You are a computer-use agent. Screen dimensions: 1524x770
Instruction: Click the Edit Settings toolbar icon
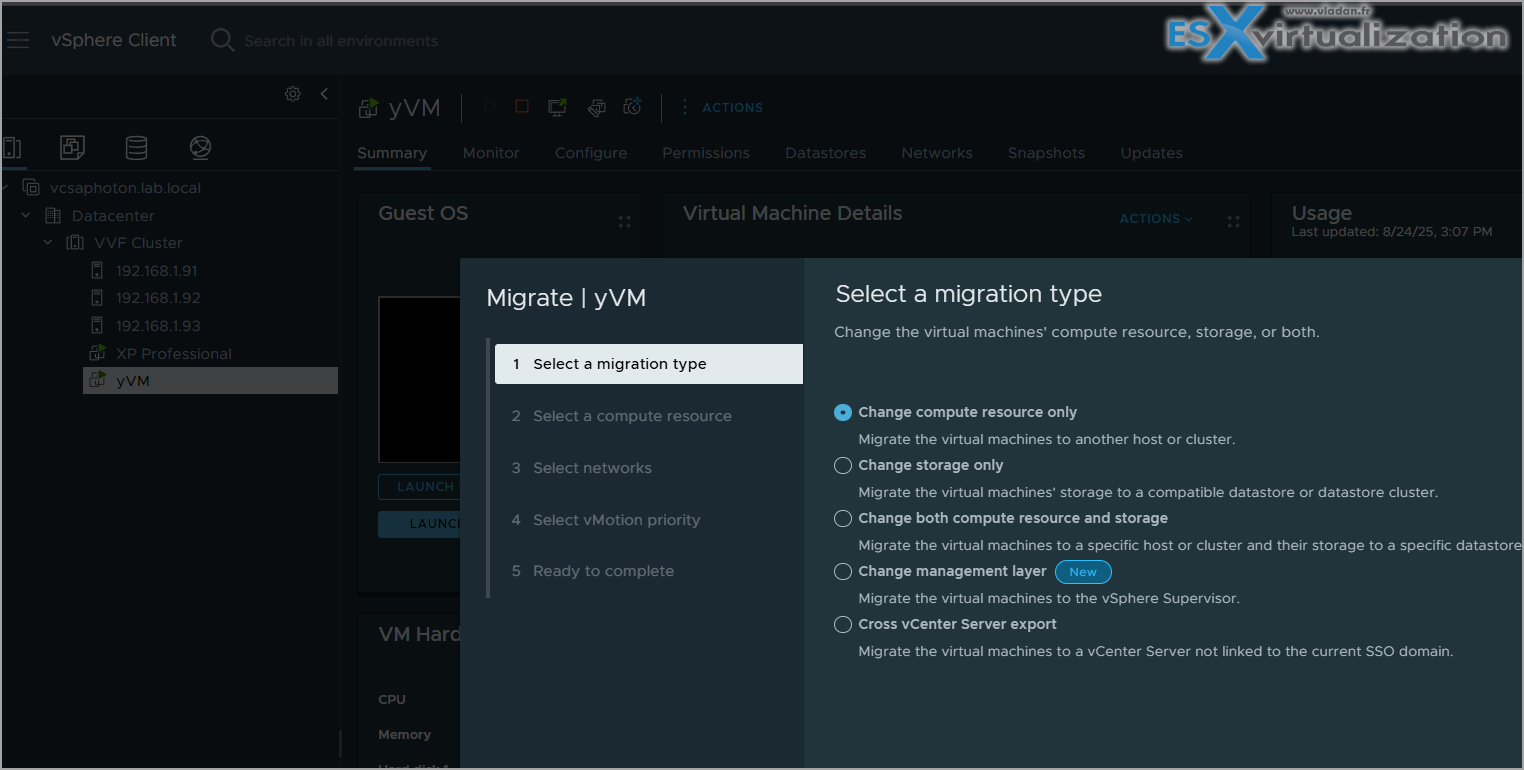(x=596, y=107)
